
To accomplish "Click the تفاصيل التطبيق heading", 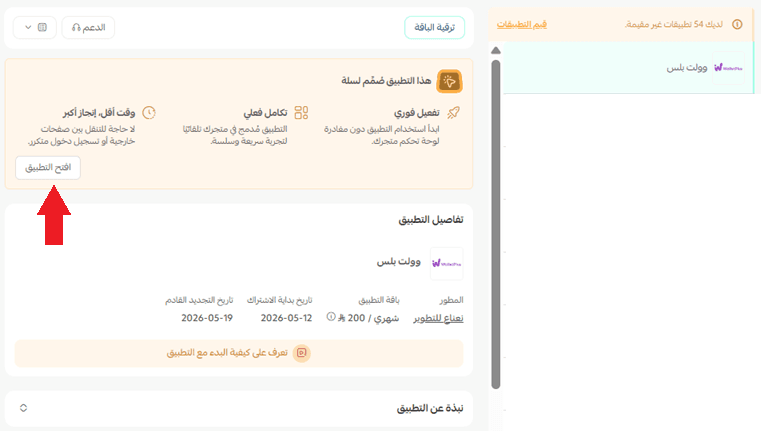I will 431,220.
